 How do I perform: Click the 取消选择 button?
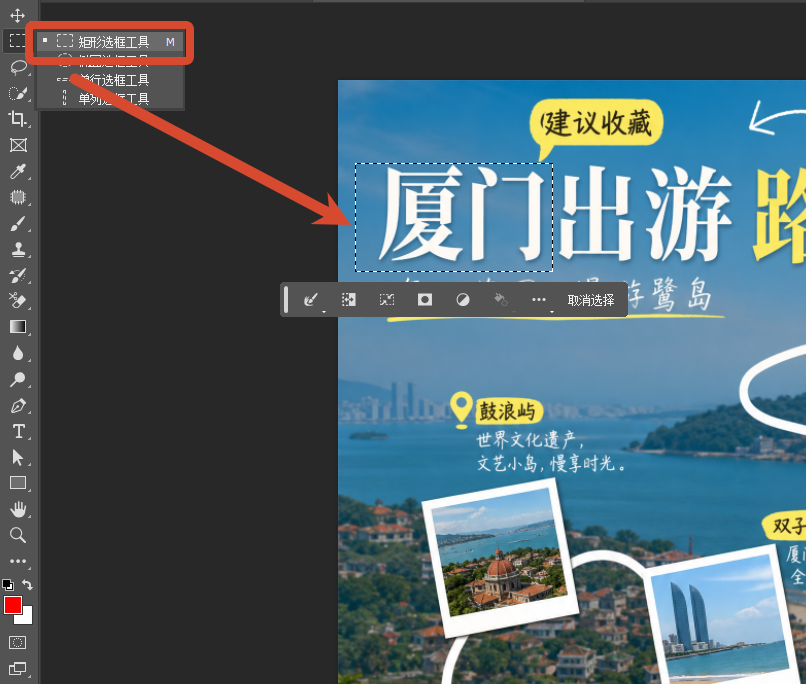coord(591,300)
